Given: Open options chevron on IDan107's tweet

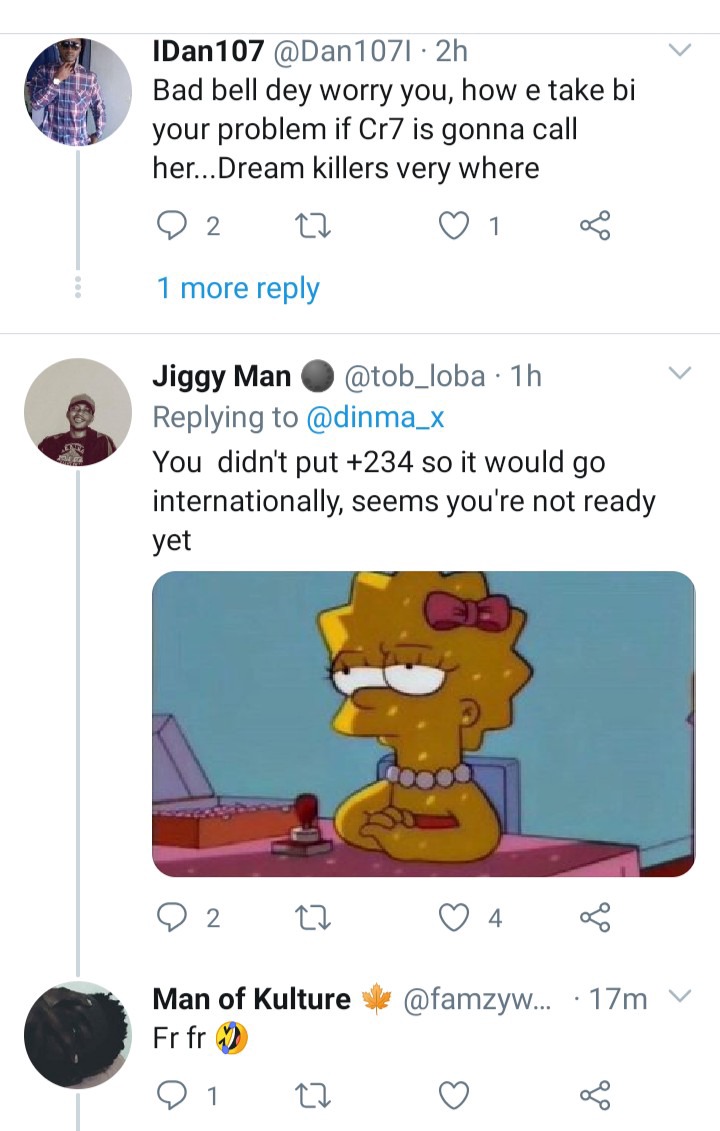Looking at the screenshot, I should pos(680,50).
